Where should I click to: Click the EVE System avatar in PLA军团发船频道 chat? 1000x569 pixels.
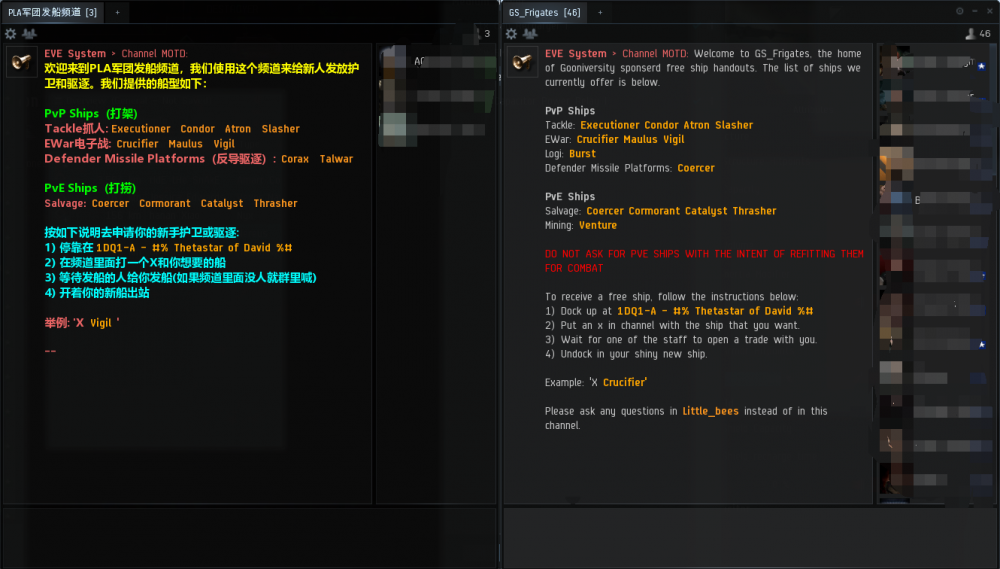click(21, 62)
